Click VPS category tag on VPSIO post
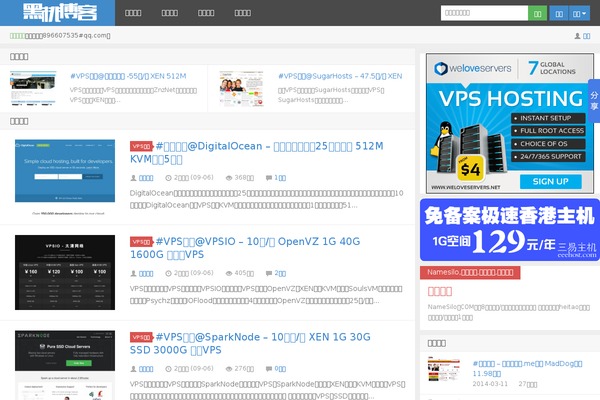This screenshot has height=400, width=600. point(141,242)
